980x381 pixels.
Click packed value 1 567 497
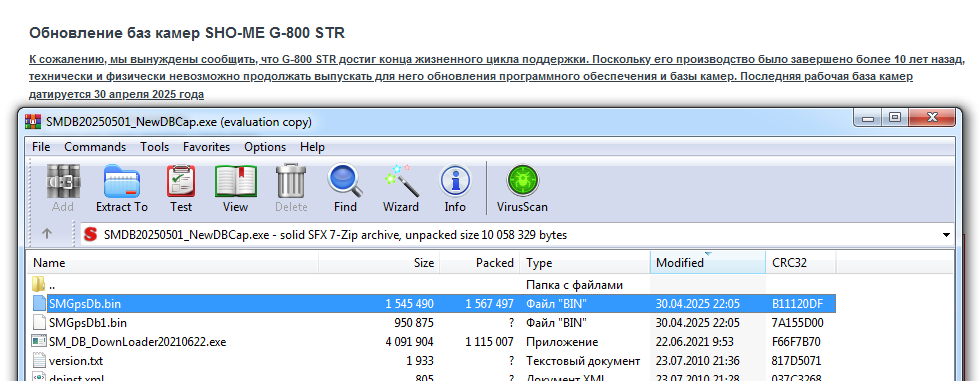tap(489, 304)
